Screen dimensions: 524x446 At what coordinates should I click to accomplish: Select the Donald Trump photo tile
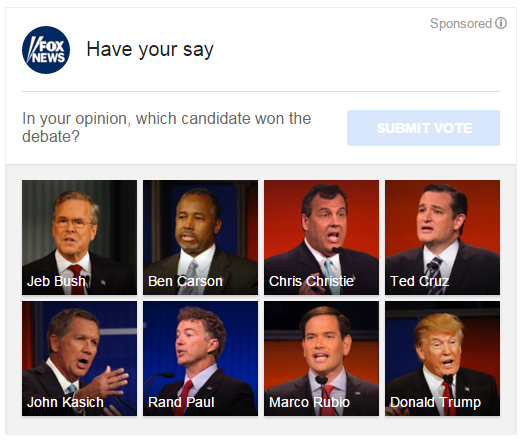point(442,358)
